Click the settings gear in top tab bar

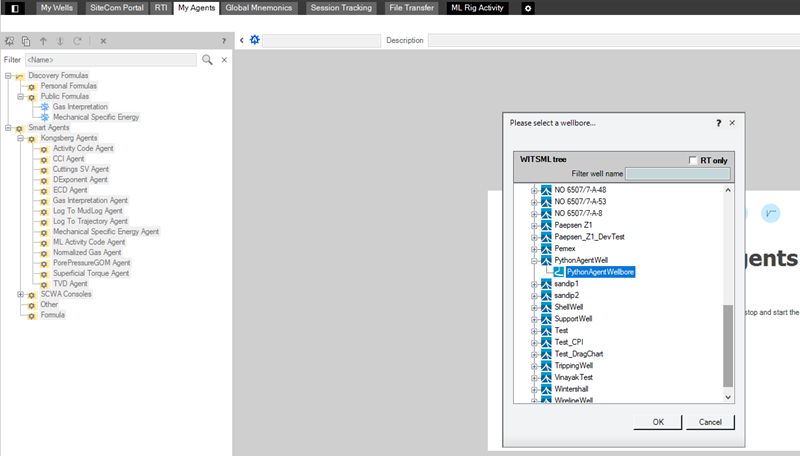[528, 8]
